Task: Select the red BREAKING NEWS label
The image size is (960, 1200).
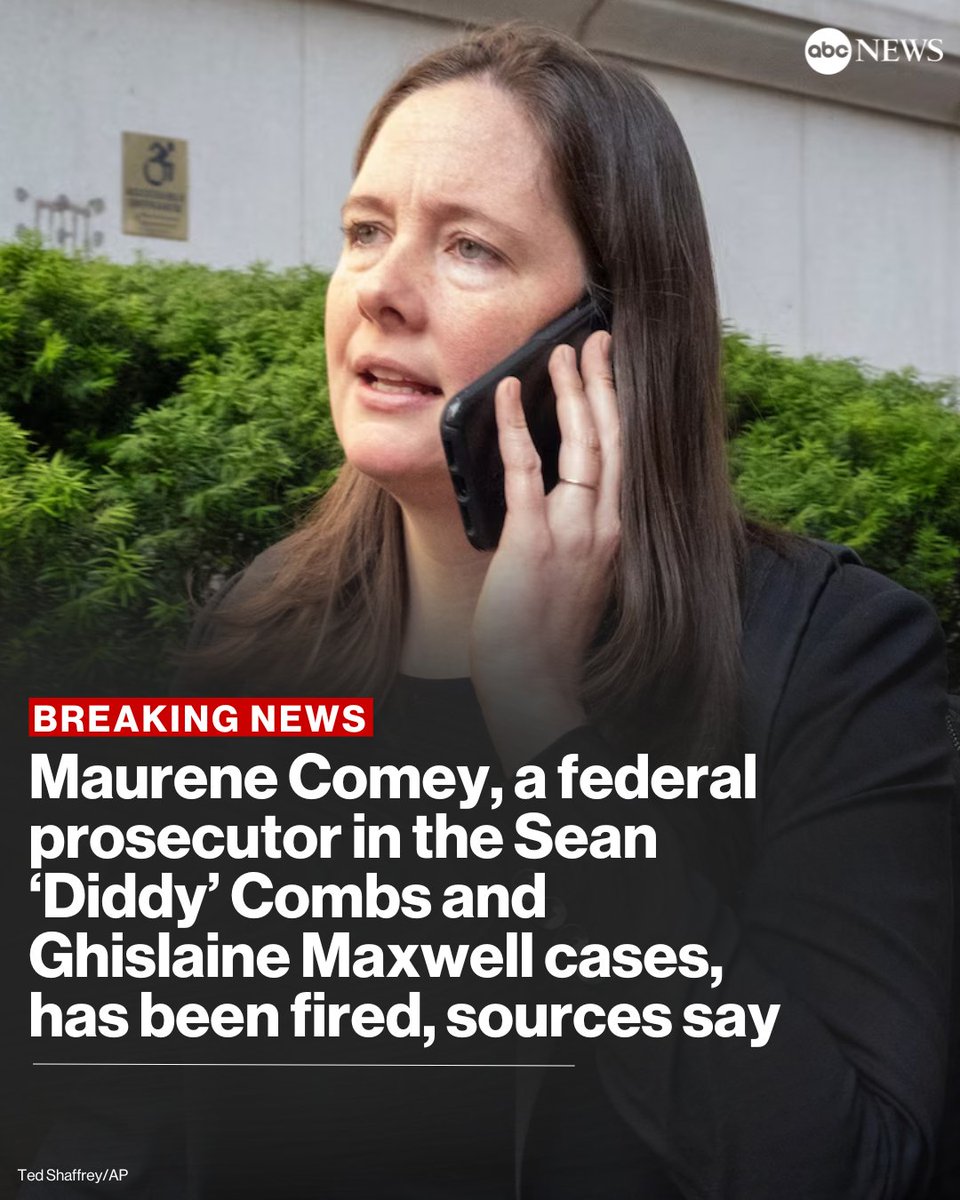Action: (202, 717)
